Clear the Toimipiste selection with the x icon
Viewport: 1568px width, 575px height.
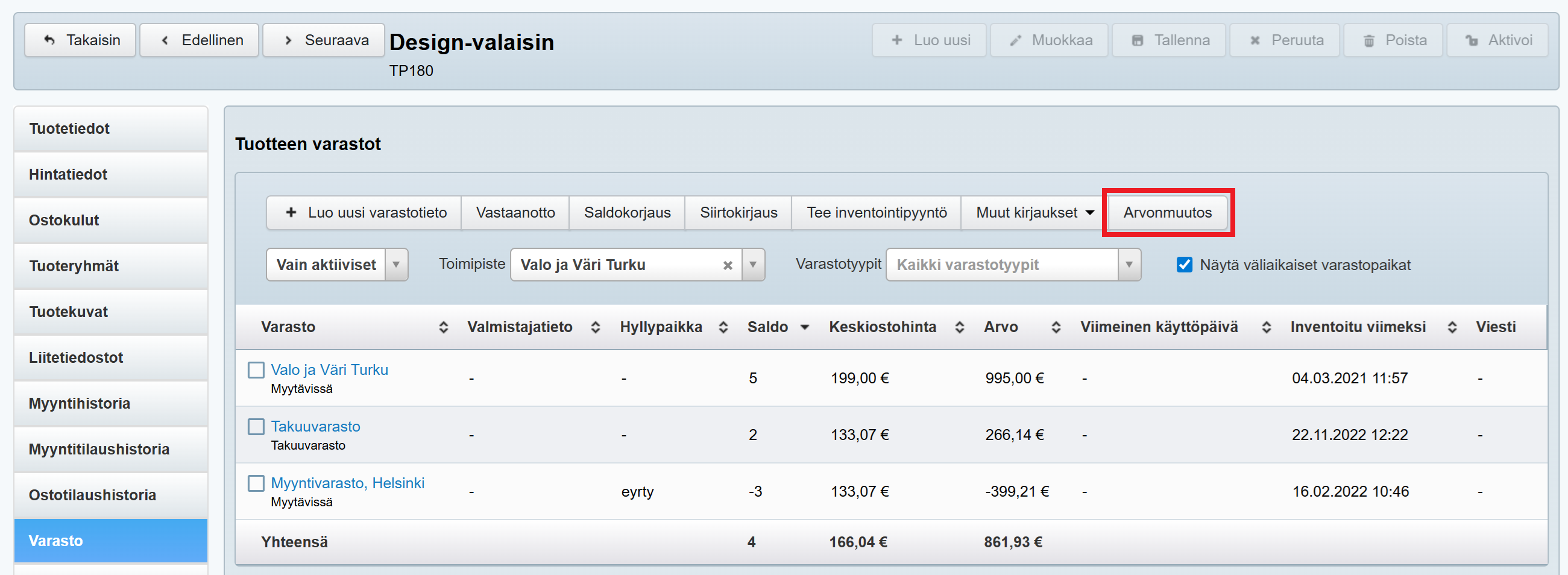[x=728, y=265]
